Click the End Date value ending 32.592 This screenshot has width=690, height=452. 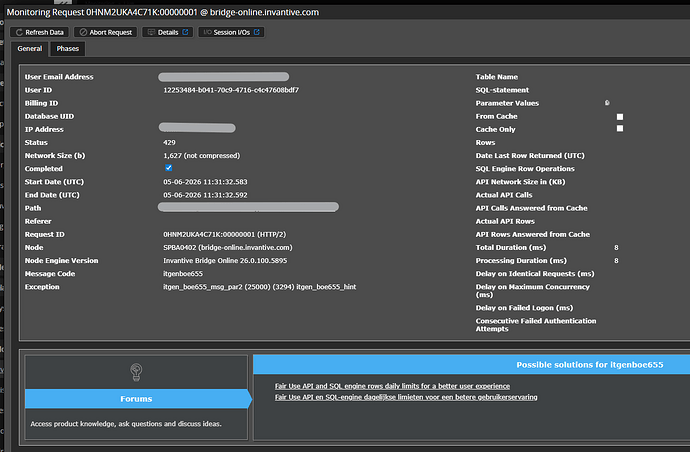[x=205, y=195]
